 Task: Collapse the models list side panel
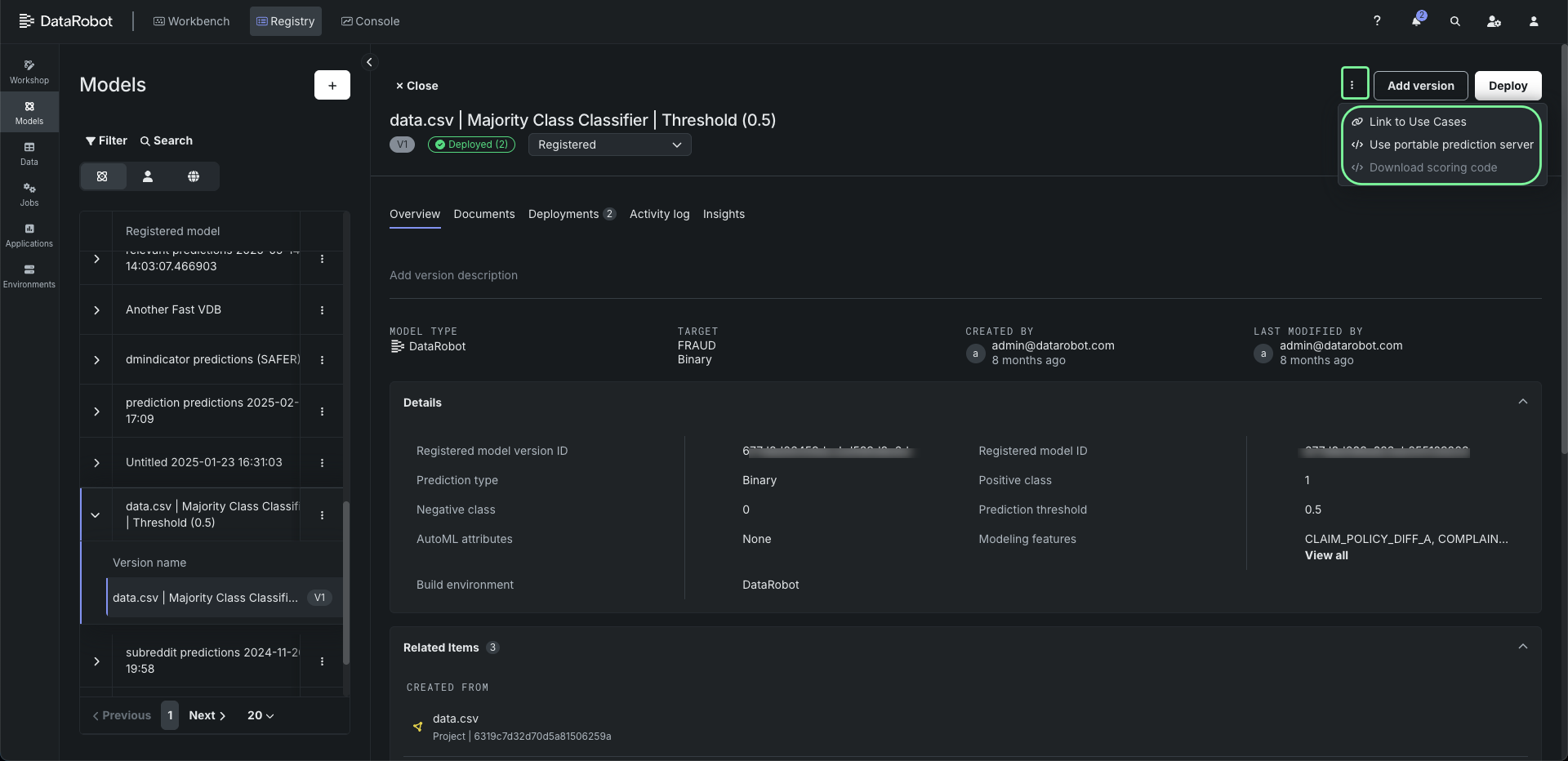pos(369,62)
